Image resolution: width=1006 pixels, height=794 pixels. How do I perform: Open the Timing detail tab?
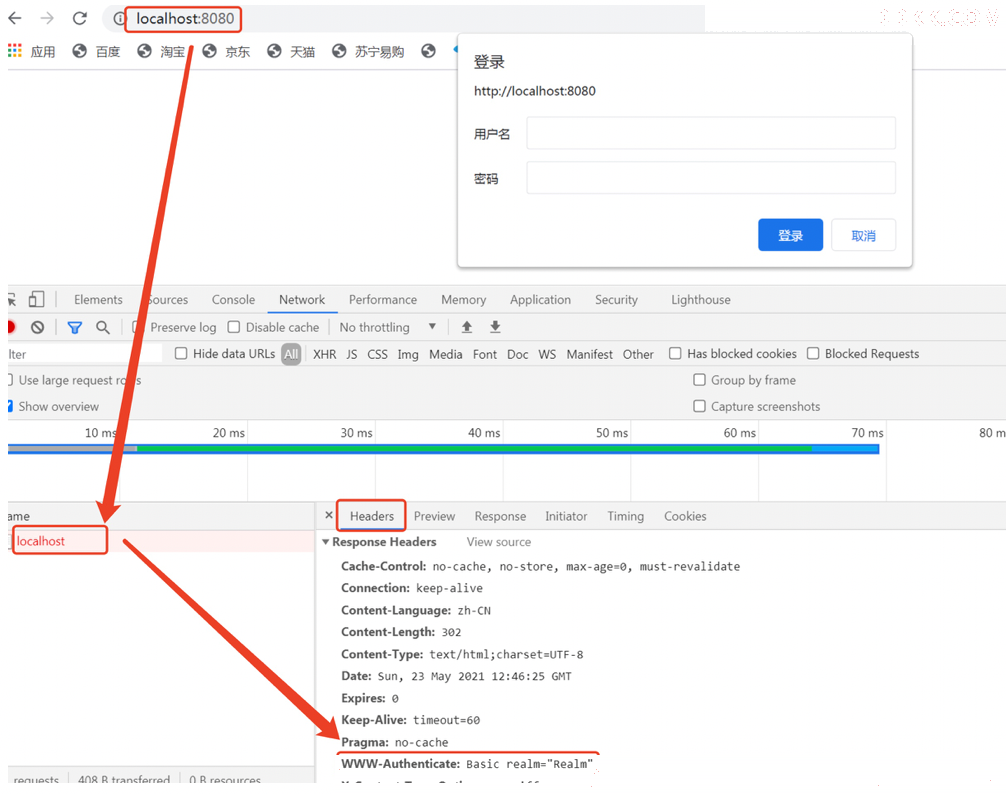click(x=626, y=516)
